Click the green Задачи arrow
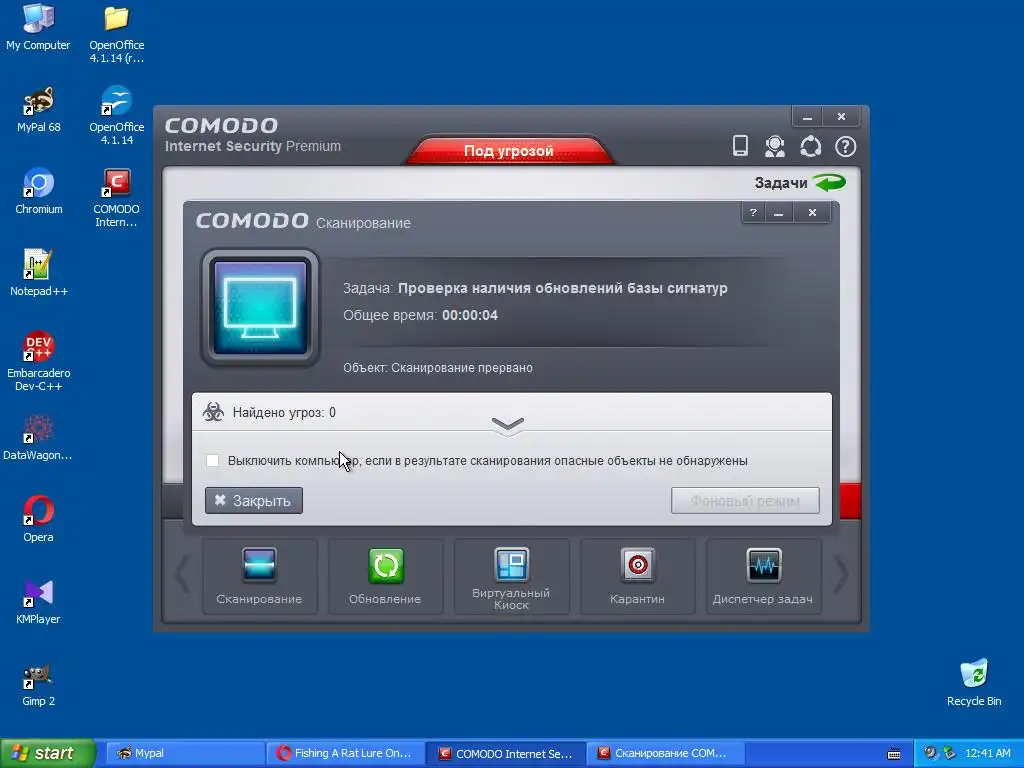This screenshot has width=1024, height=768. coord(829,182)
